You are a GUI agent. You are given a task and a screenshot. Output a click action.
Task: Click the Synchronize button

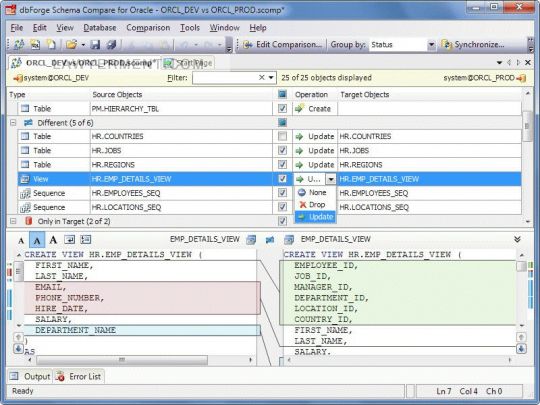(474, 45)
